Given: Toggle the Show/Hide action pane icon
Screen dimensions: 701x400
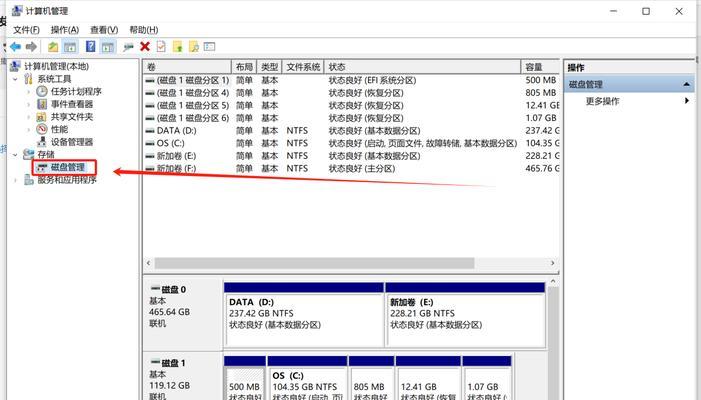Looking at the screenshot, I should pyautogui.click(x=107, y=46).
